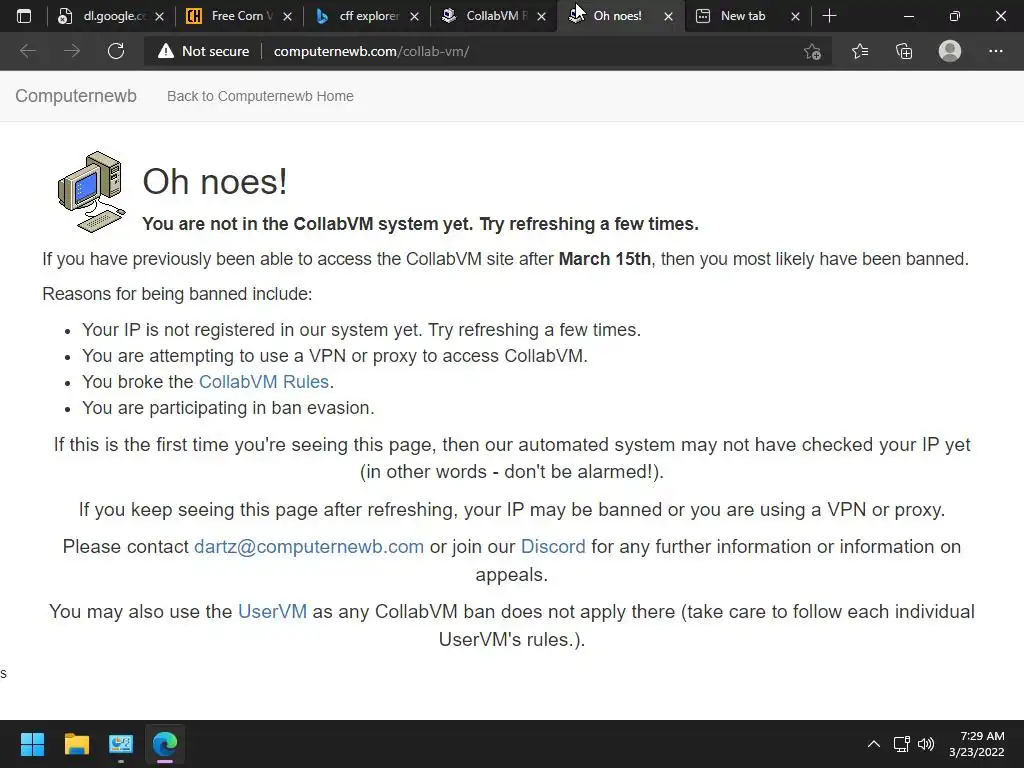
Task: Refresh the current page
Action: (x=116, y=51)
